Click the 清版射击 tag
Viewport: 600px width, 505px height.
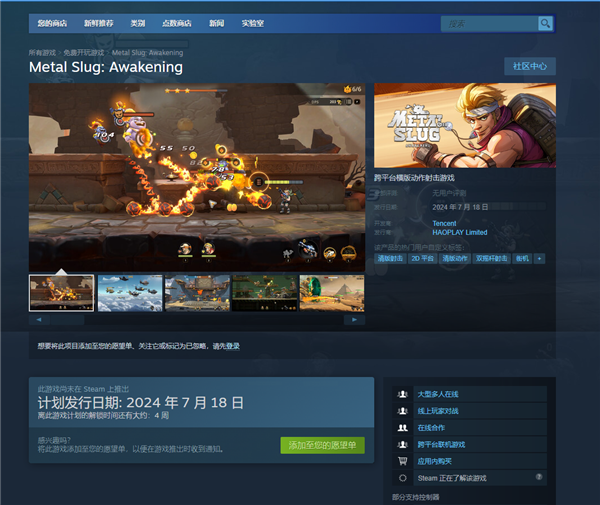click(x=390, y=259)
